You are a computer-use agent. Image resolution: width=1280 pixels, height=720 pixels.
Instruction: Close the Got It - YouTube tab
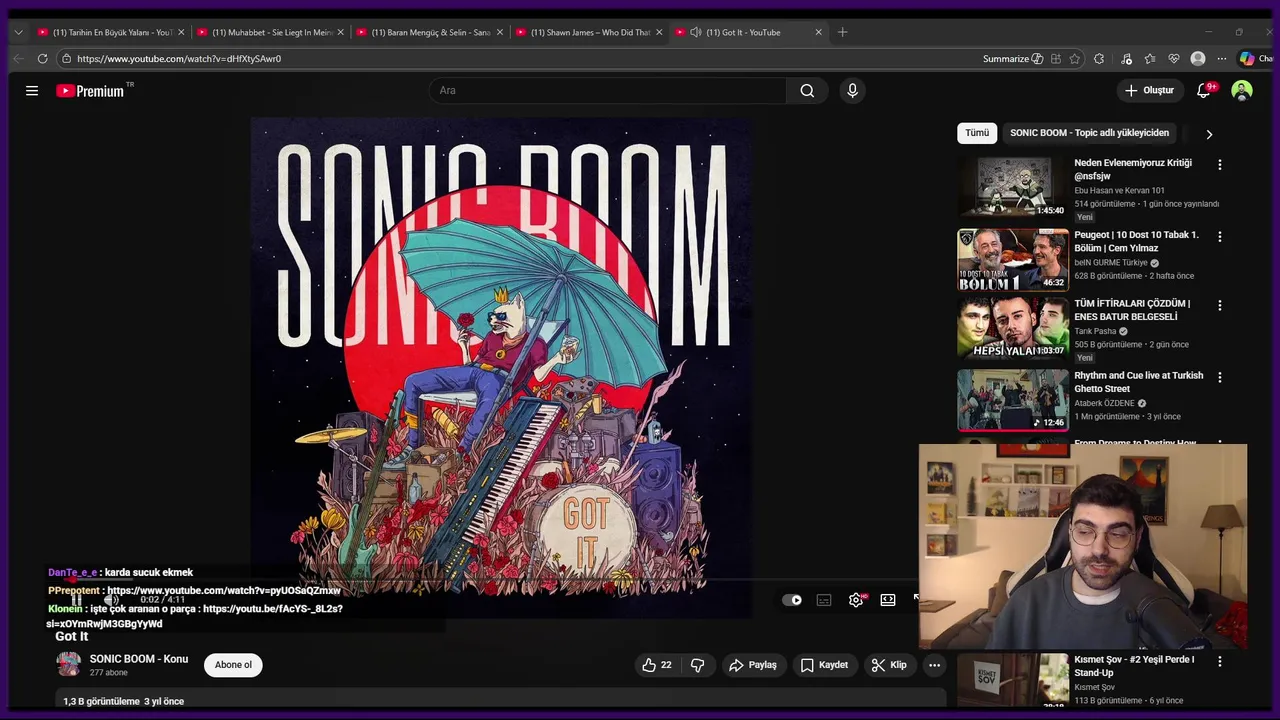(818, 32)
